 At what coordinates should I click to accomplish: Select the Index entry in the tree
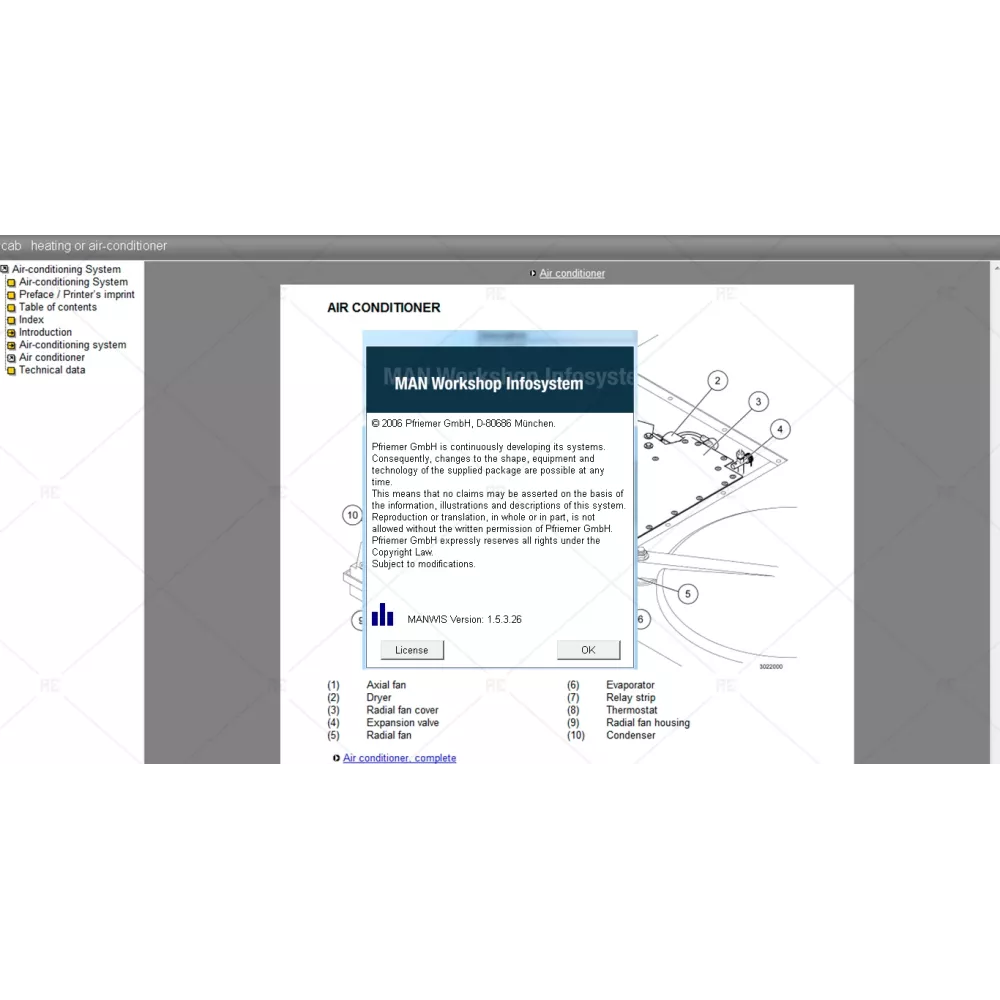[31, 320]
